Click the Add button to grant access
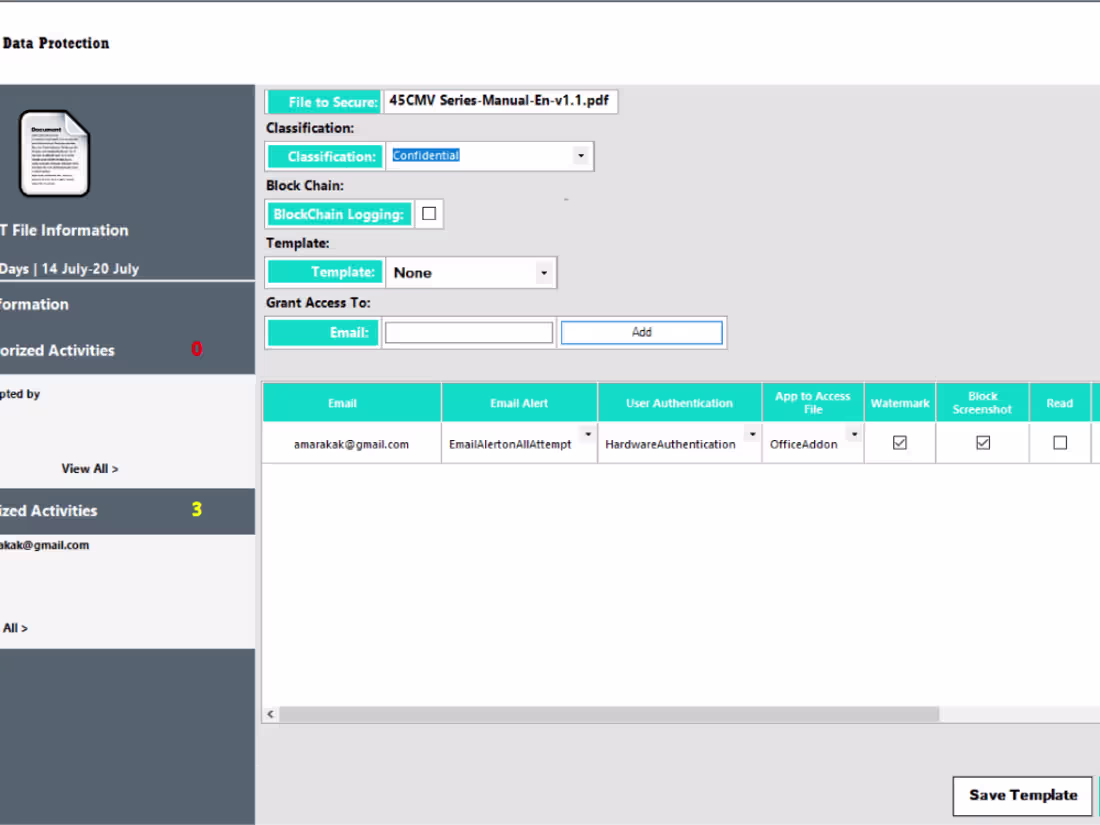 click(x=641, y=332)
